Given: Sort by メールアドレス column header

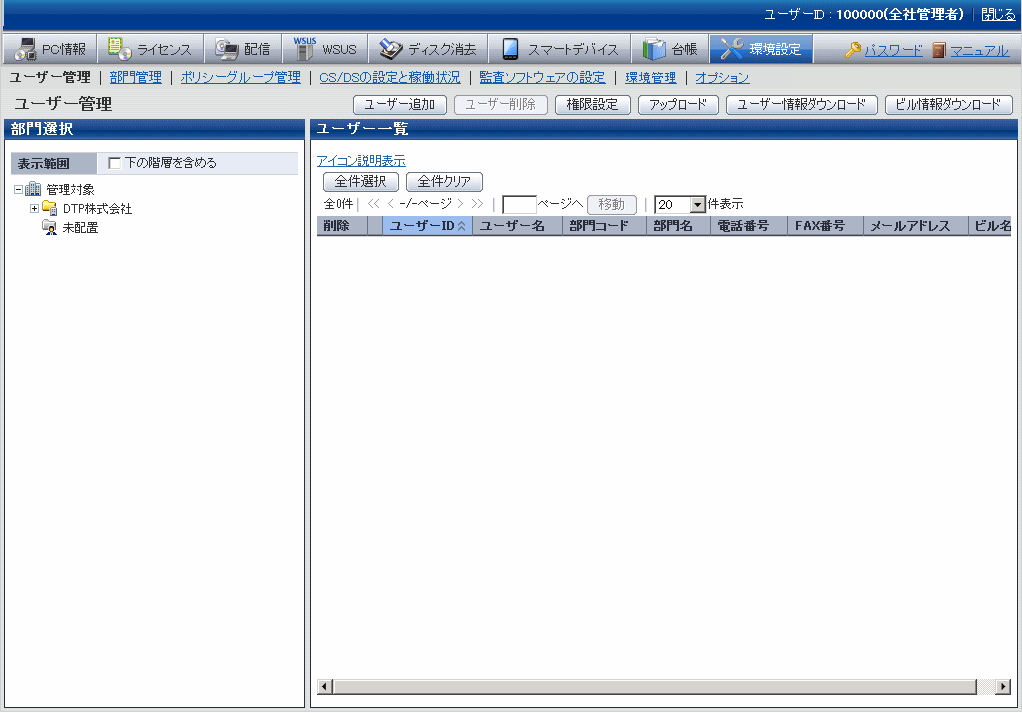Looking at the screenshot, I should pos(916,226).
